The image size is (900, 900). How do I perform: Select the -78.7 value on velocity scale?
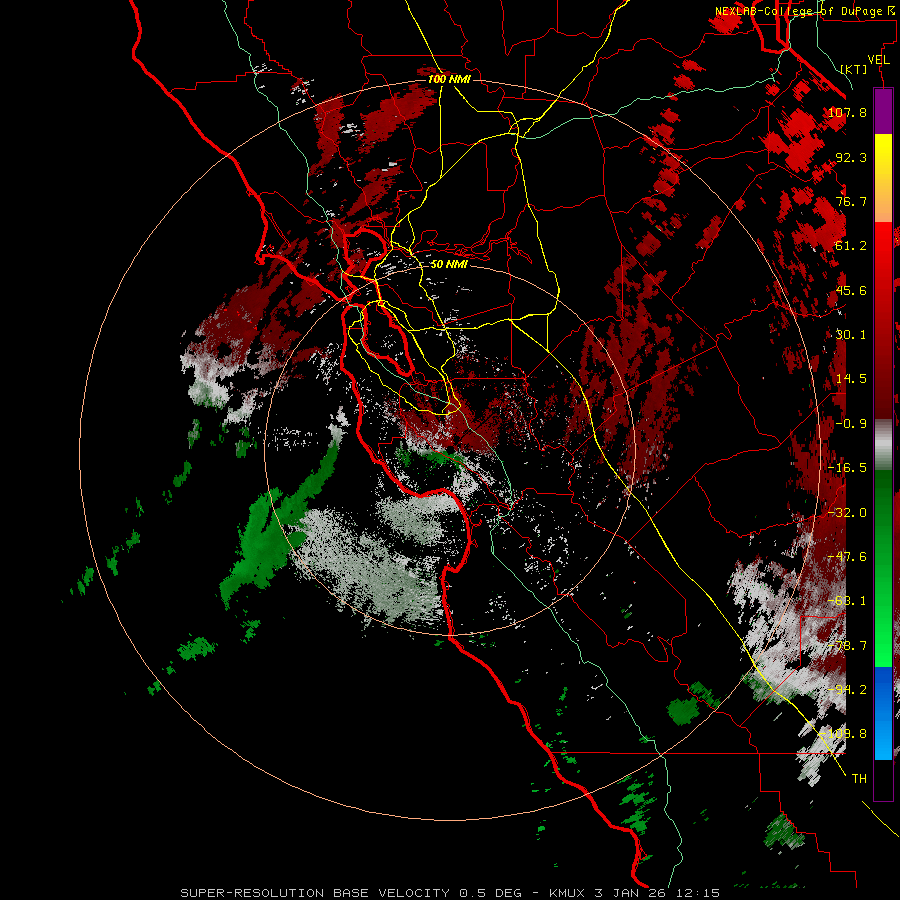tap(847, 646)
